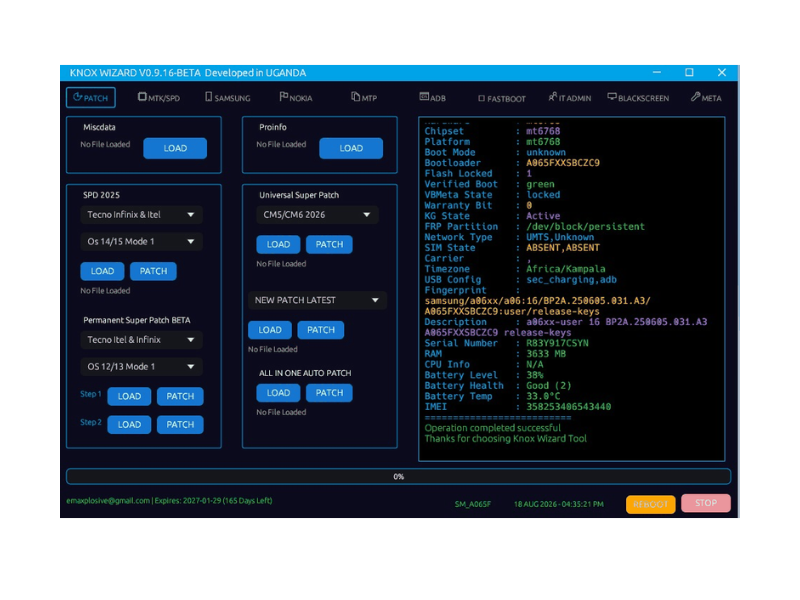The width and height of the screenshot is (800, 600).
Task: Open the NOKIA tab
Action: coord(296,97)
